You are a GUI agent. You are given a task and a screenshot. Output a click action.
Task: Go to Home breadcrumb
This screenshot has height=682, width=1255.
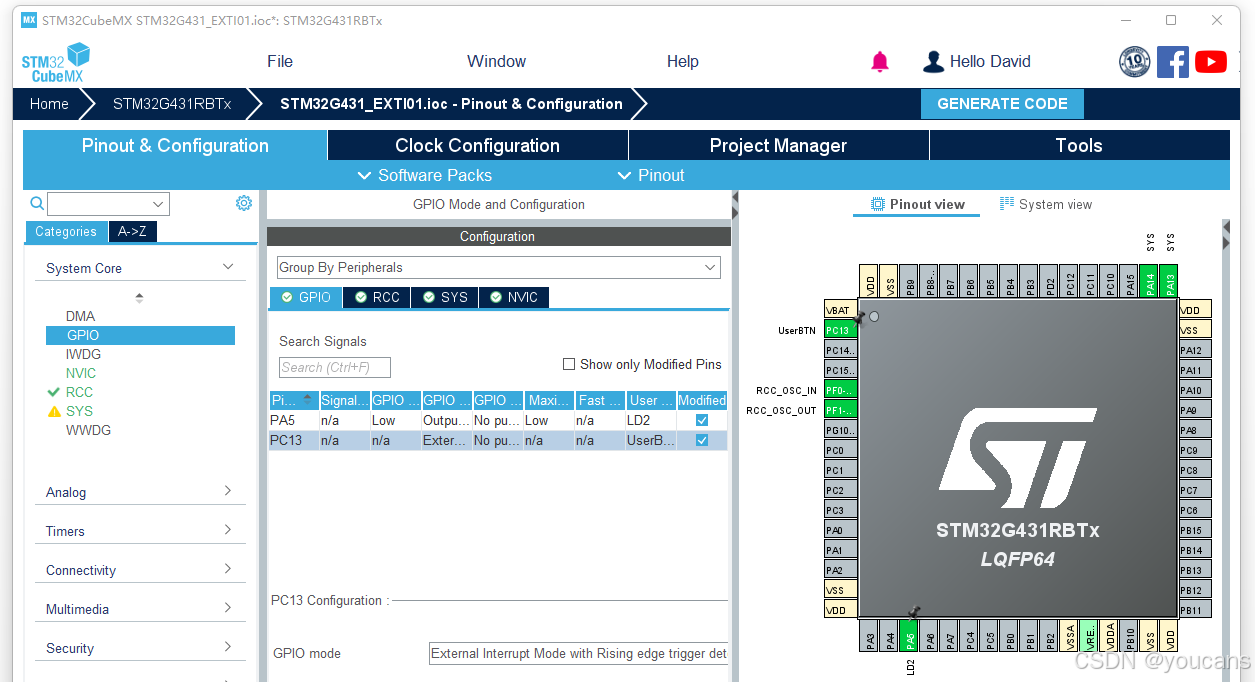[x=49, y=104]
